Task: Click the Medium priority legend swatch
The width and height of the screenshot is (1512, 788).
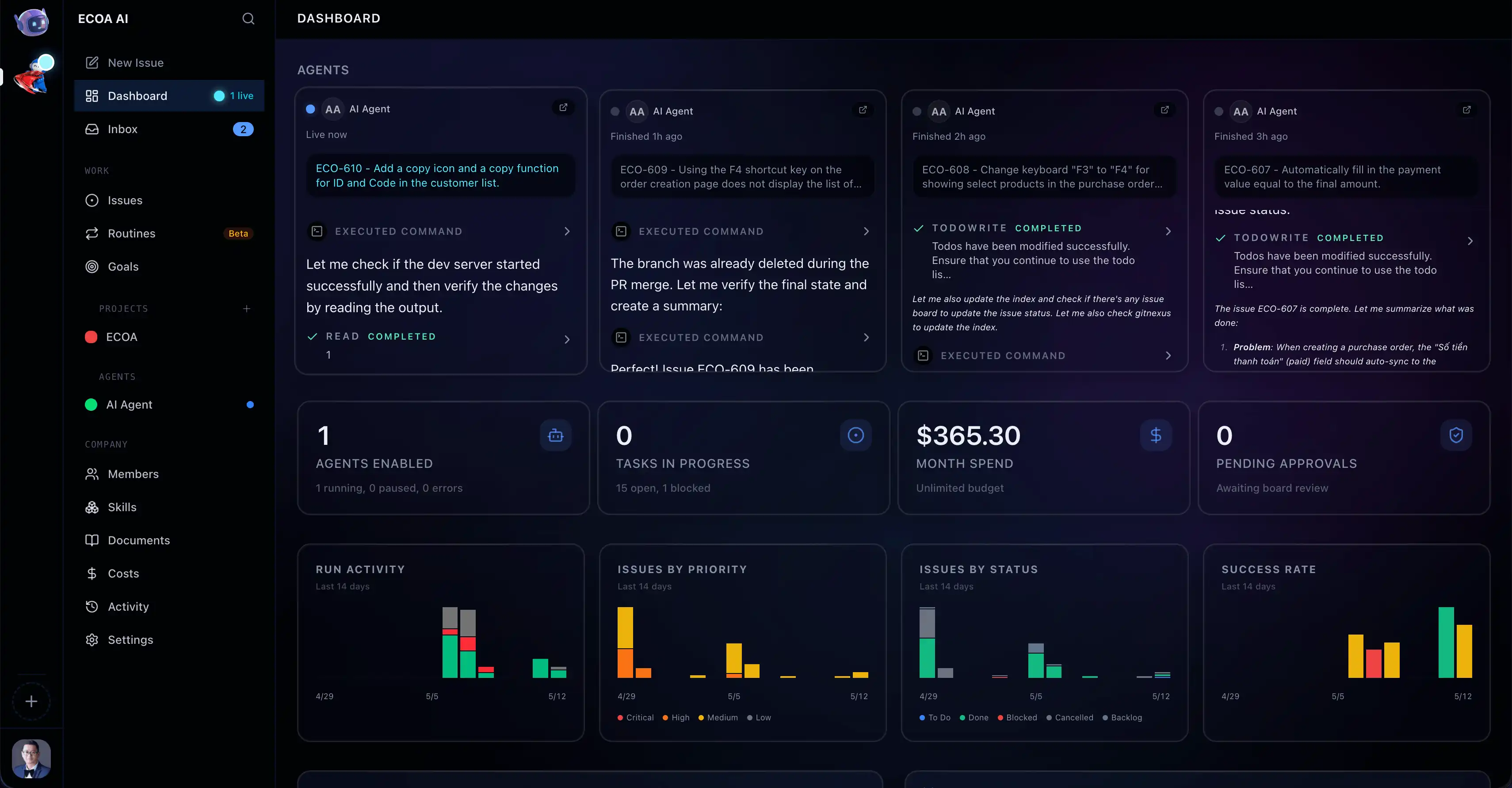Action: [x=701, y=718]
